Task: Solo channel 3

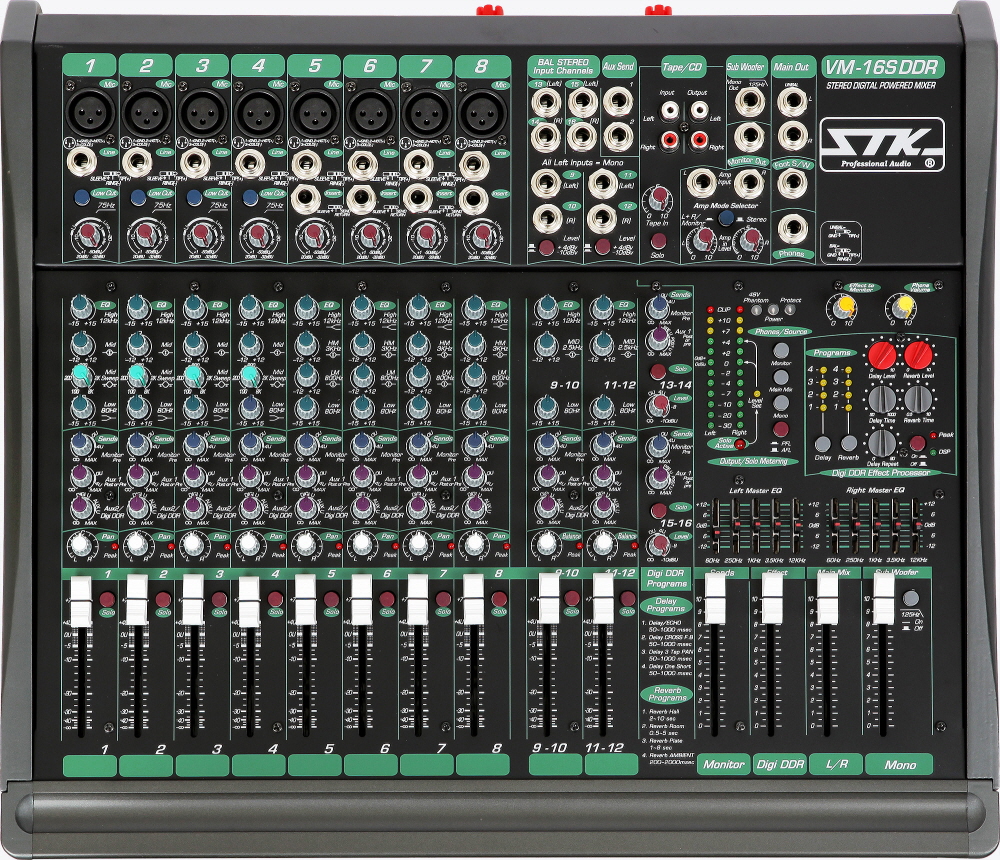Action: click(219, 599)
